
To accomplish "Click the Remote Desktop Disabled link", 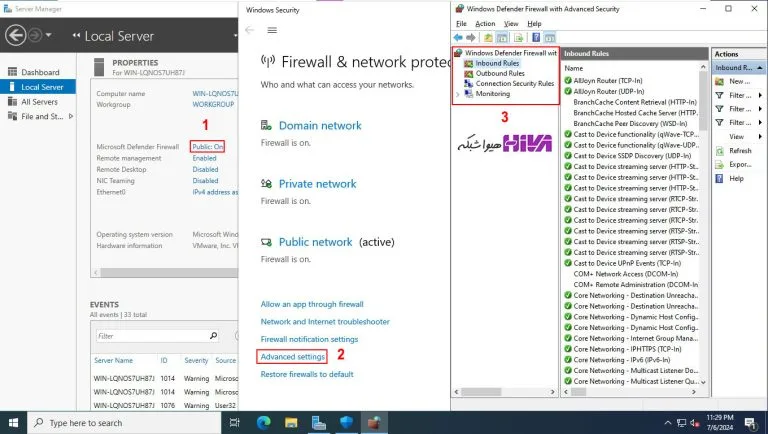I will (205, 169).
